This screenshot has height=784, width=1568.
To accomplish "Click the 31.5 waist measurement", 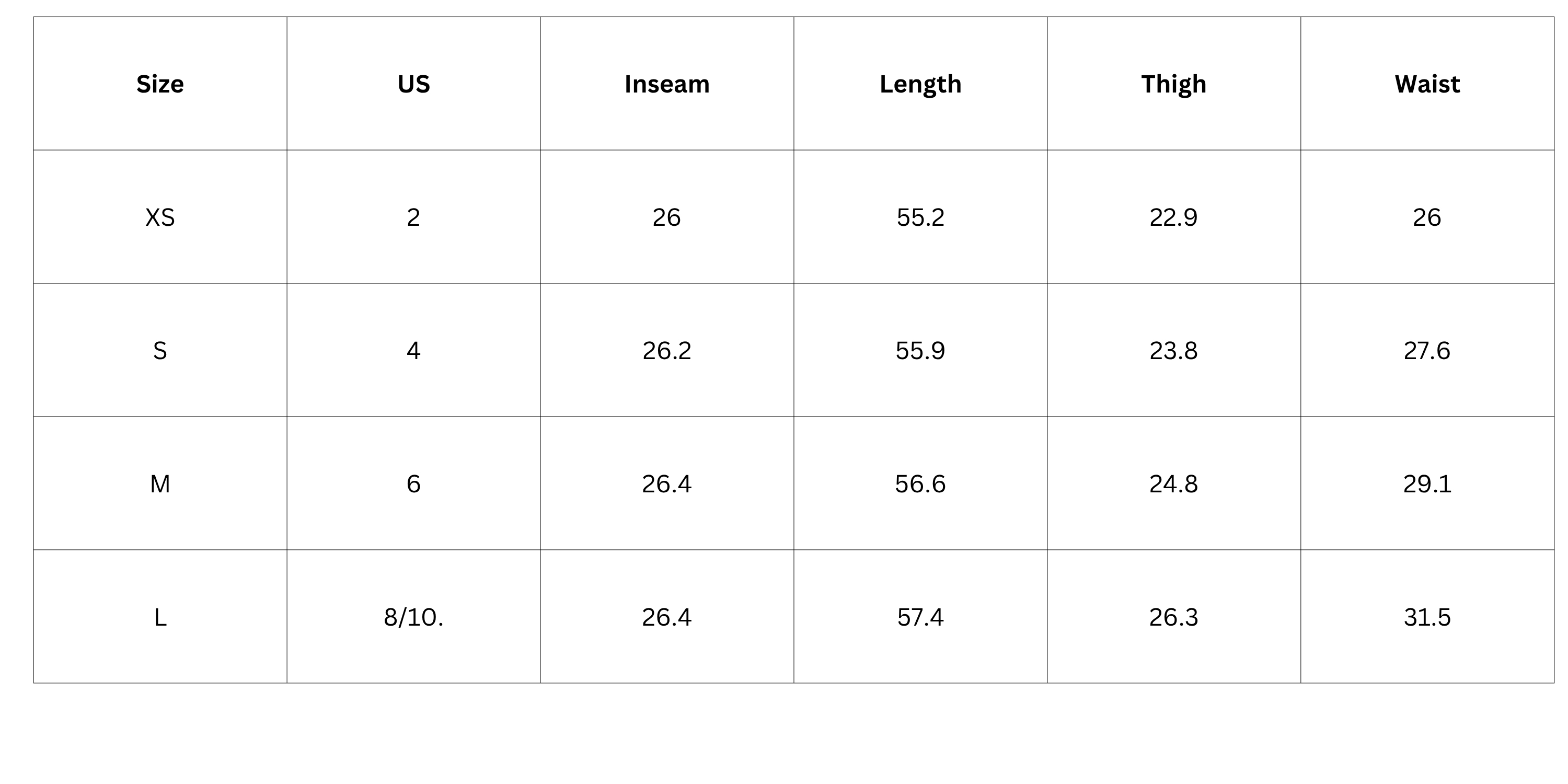I will [1427, 617].
